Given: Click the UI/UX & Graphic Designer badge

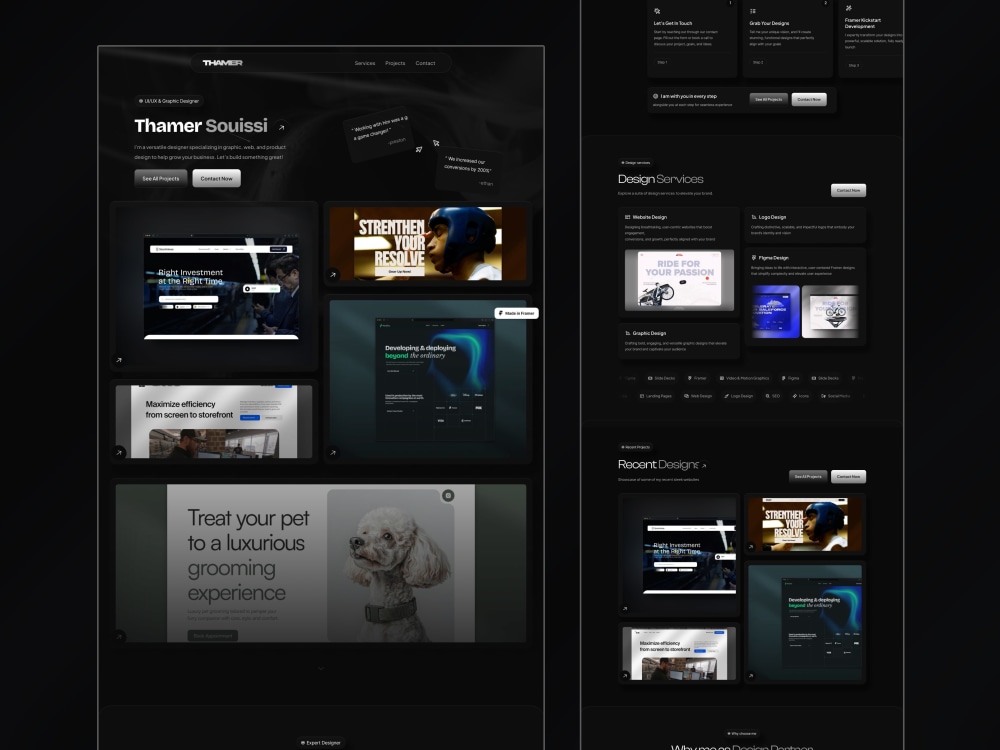Looking at the screenshot, I should click(x=169, y=101).
